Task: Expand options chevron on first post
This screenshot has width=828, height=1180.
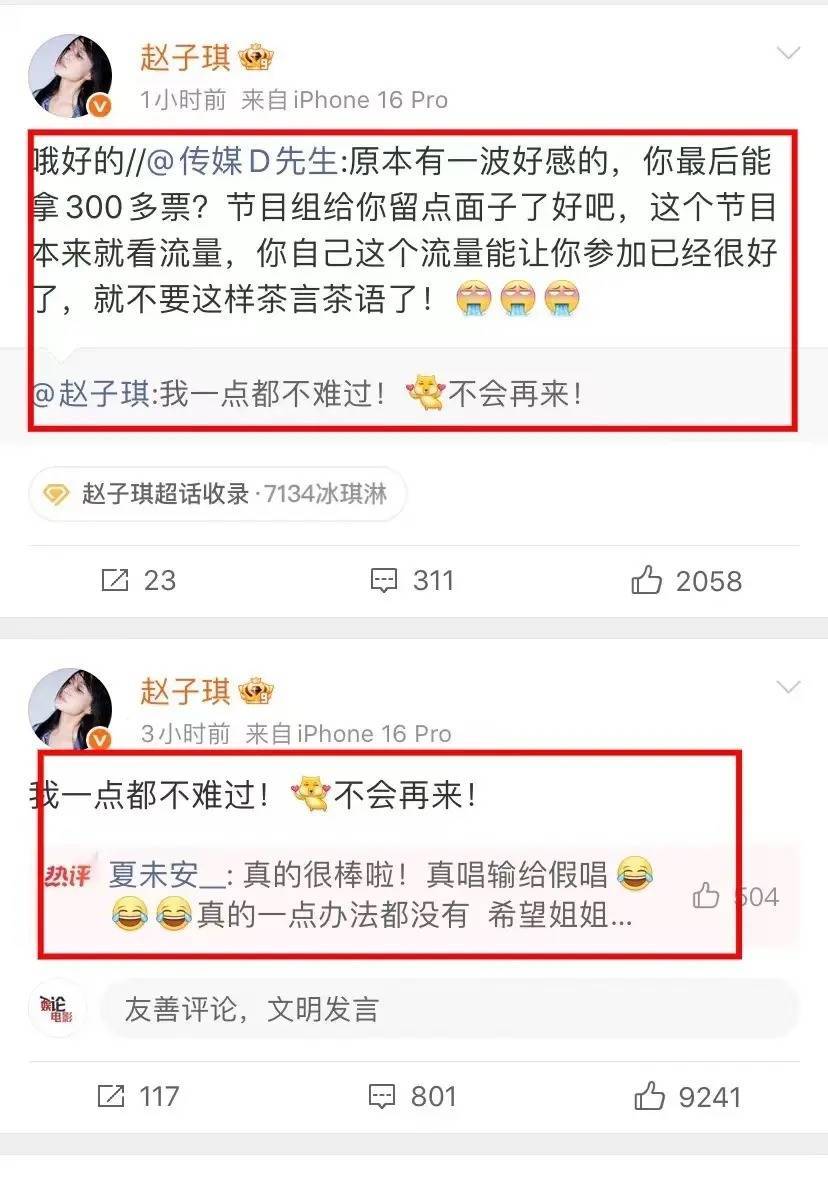Action: [x=788, y=53]
